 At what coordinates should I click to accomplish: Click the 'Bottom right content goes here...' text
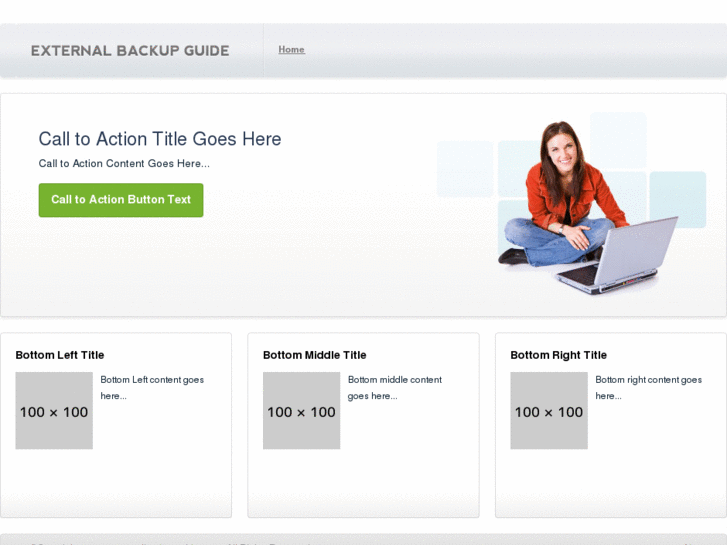(648, 388)
